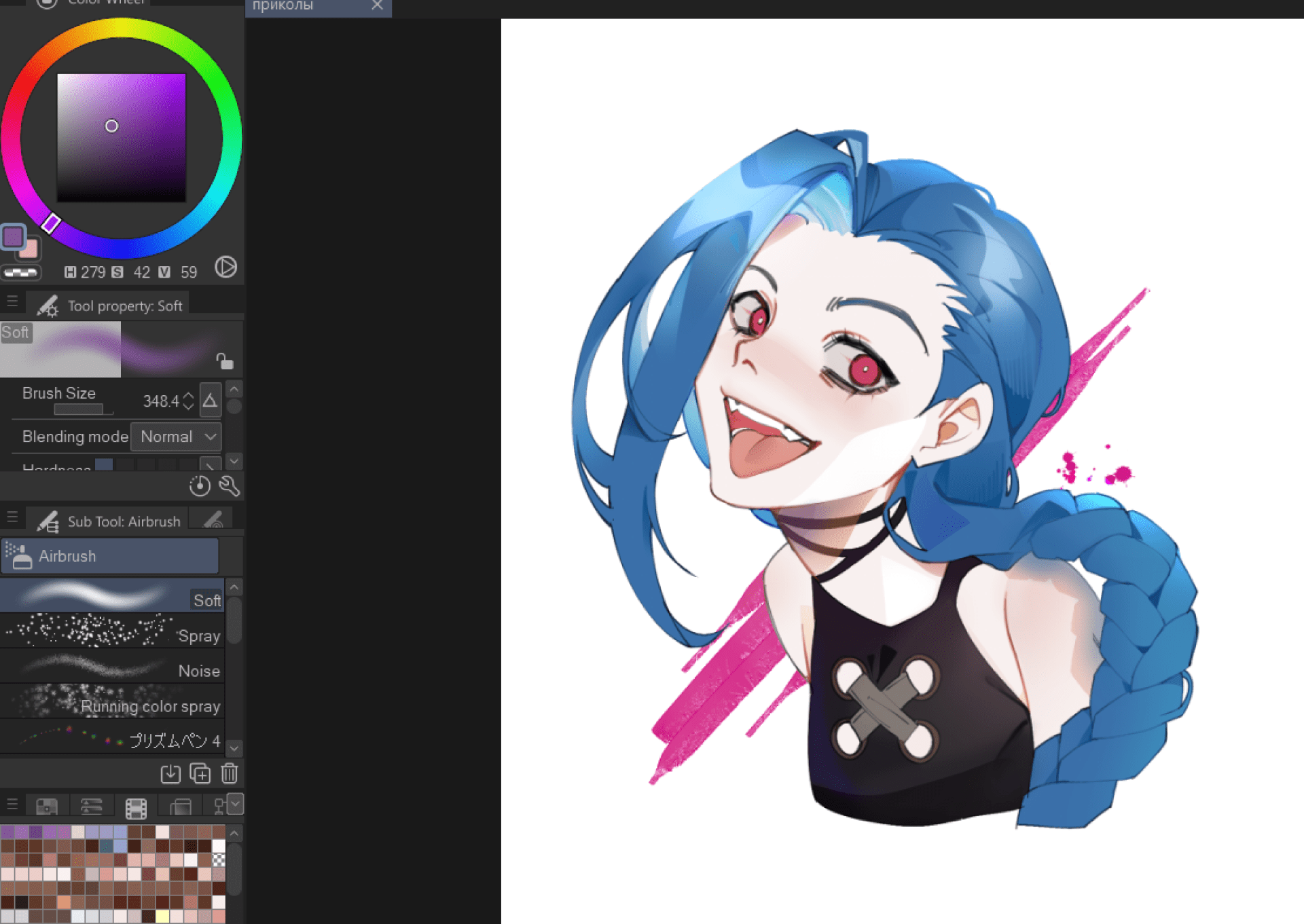1304x924 pixels.
Task: Delete the selected sub tool
Action: [x=230, y=773]
